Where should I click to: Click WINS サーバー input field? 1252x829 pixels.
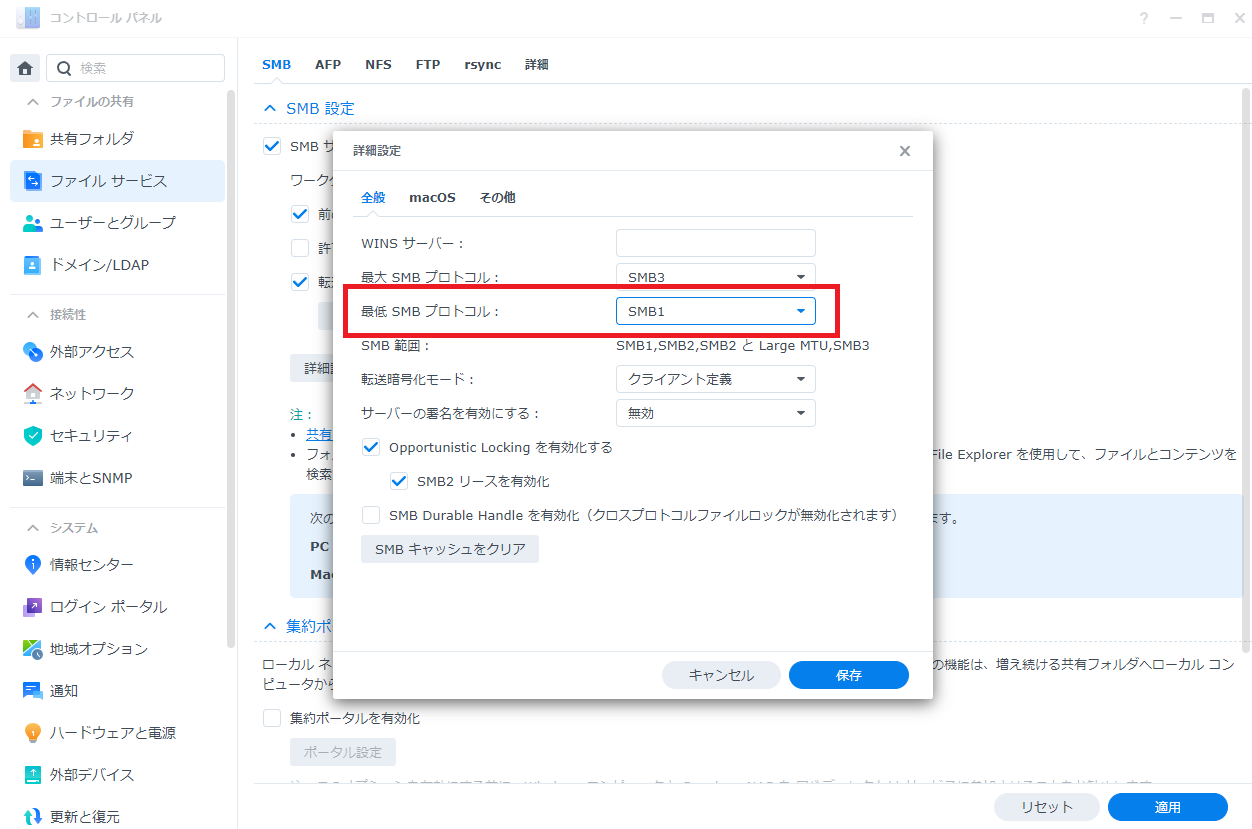tap(716, 243)
